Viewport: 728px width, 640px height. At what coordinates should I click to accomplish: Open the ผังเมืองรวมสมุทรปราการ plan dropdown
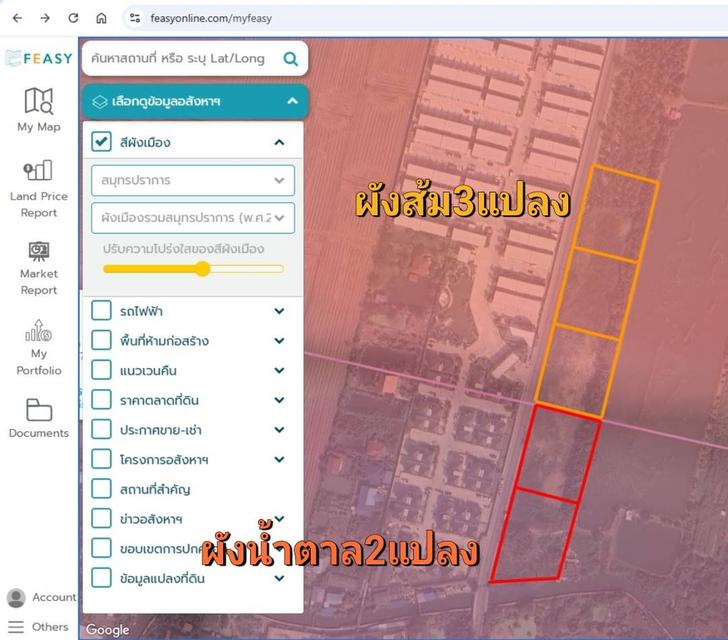193,218
